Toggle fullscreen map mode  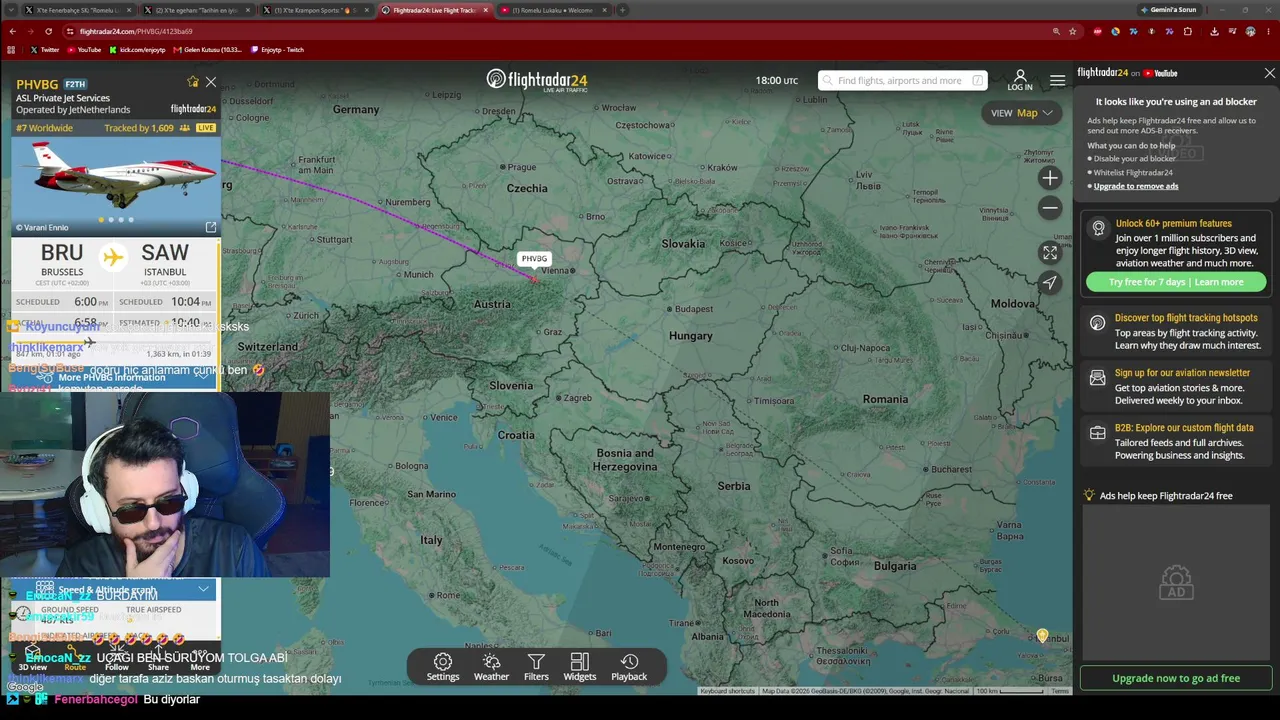click(x=1049, y=253)
